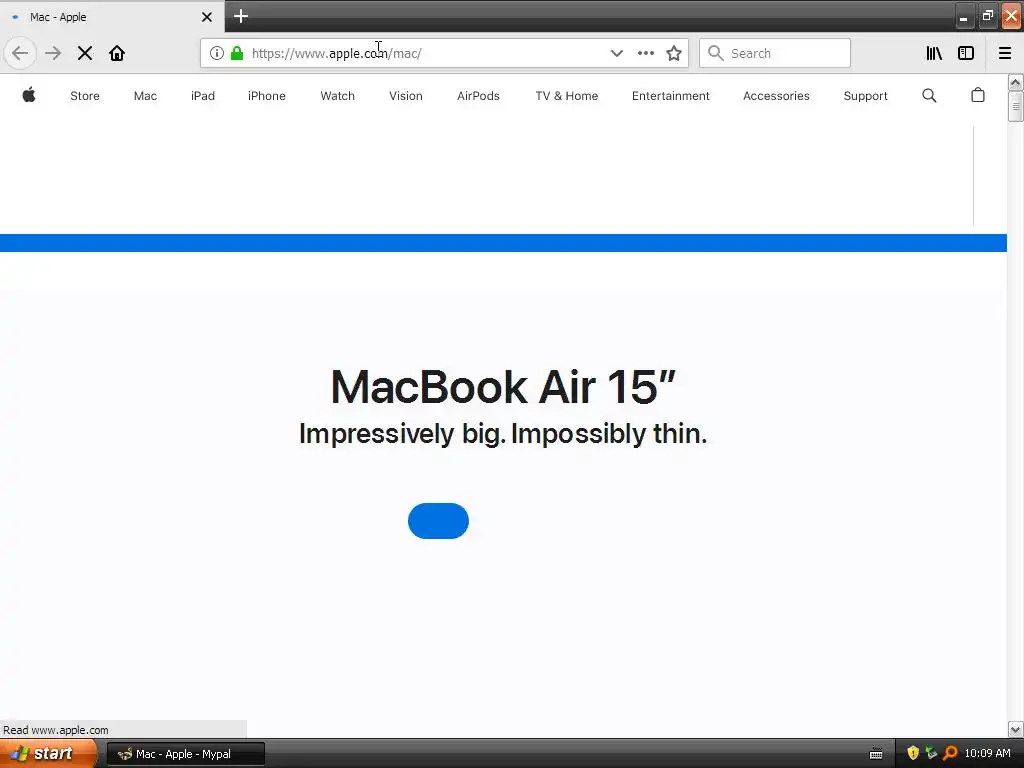The image size is (1024, 768).
Task: Go to AirPods section
Action: (x=478, y=96)
